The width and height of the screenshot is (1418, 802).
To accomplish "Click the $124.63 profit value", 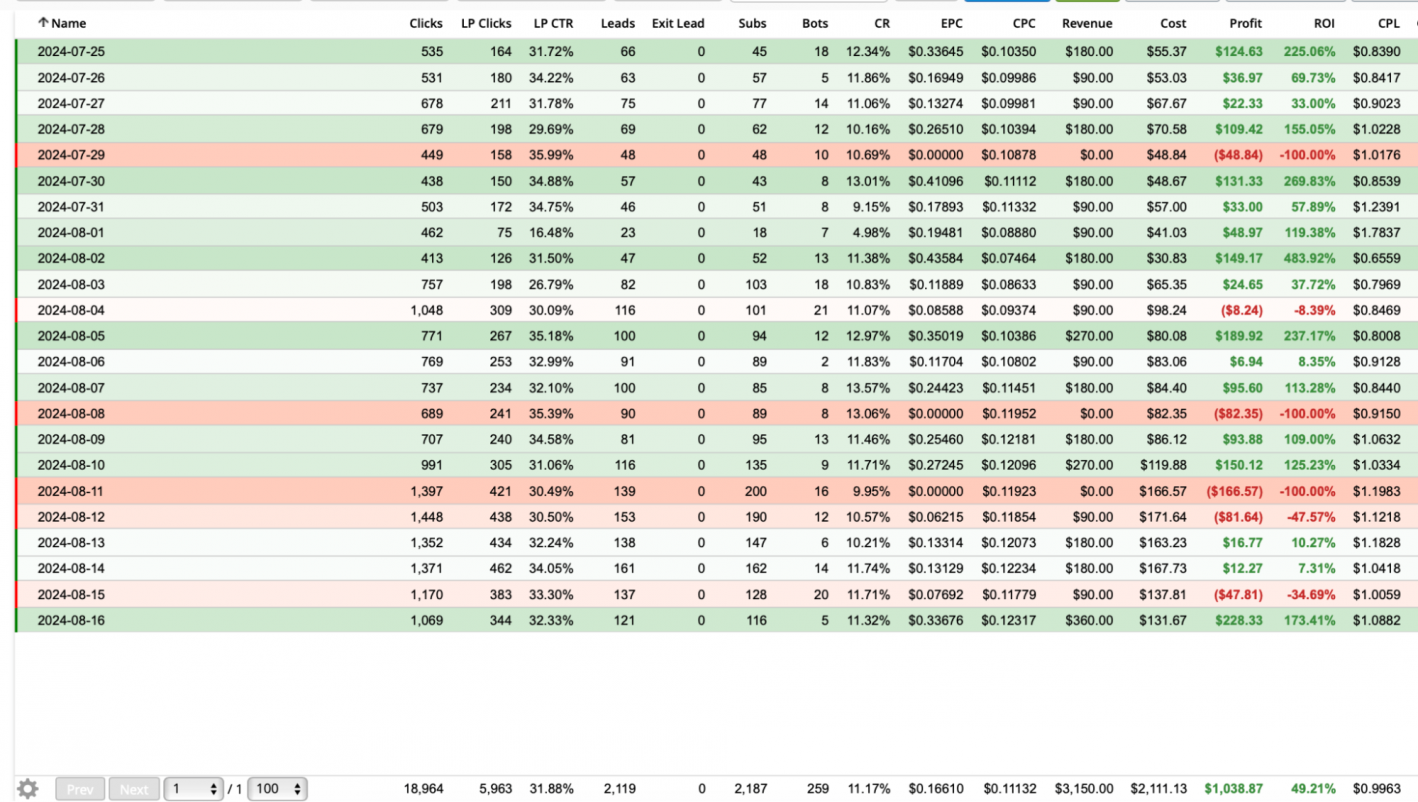I will click(1239, 52).
